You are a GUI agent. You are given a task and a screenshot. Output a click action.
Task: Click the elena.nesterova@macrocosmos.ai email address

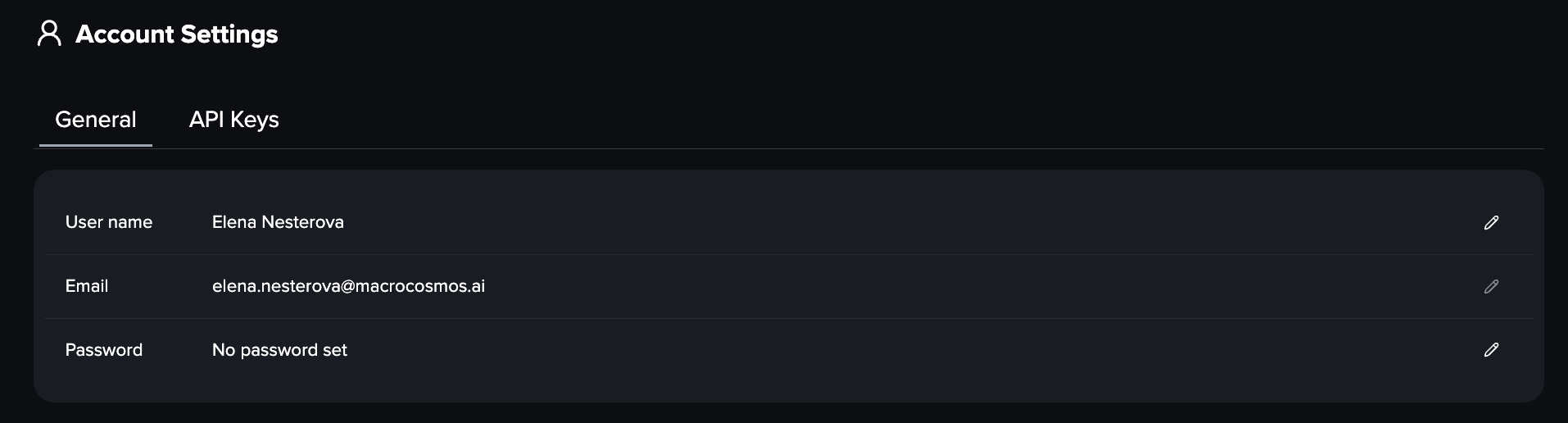348,286
